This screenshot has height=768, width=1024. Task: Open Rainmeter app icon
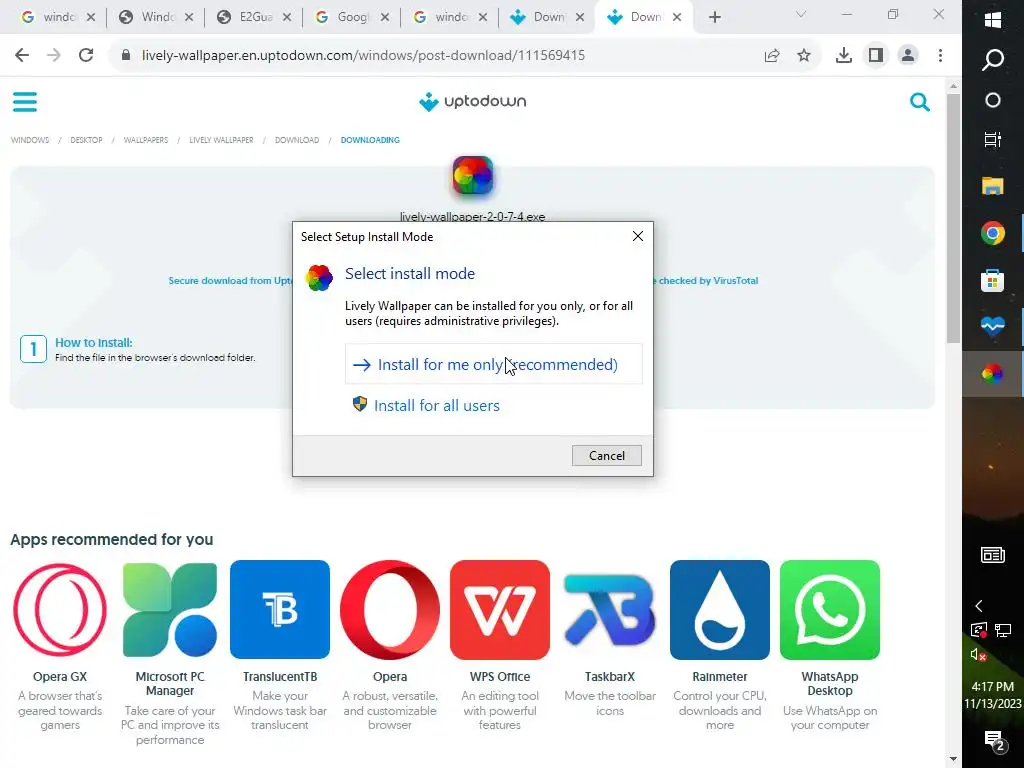(720, 609)
